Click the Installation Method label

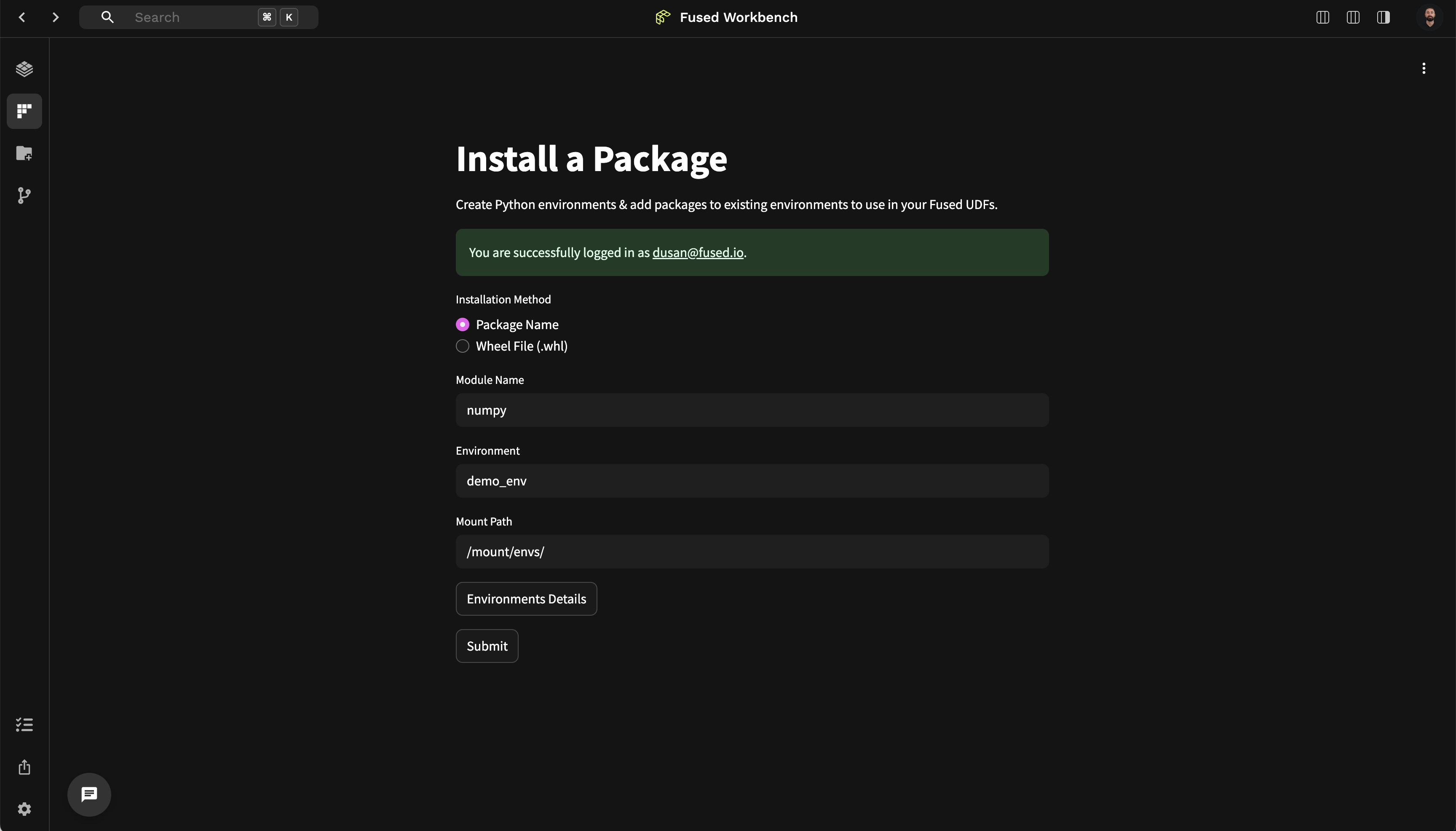(503, 300)
